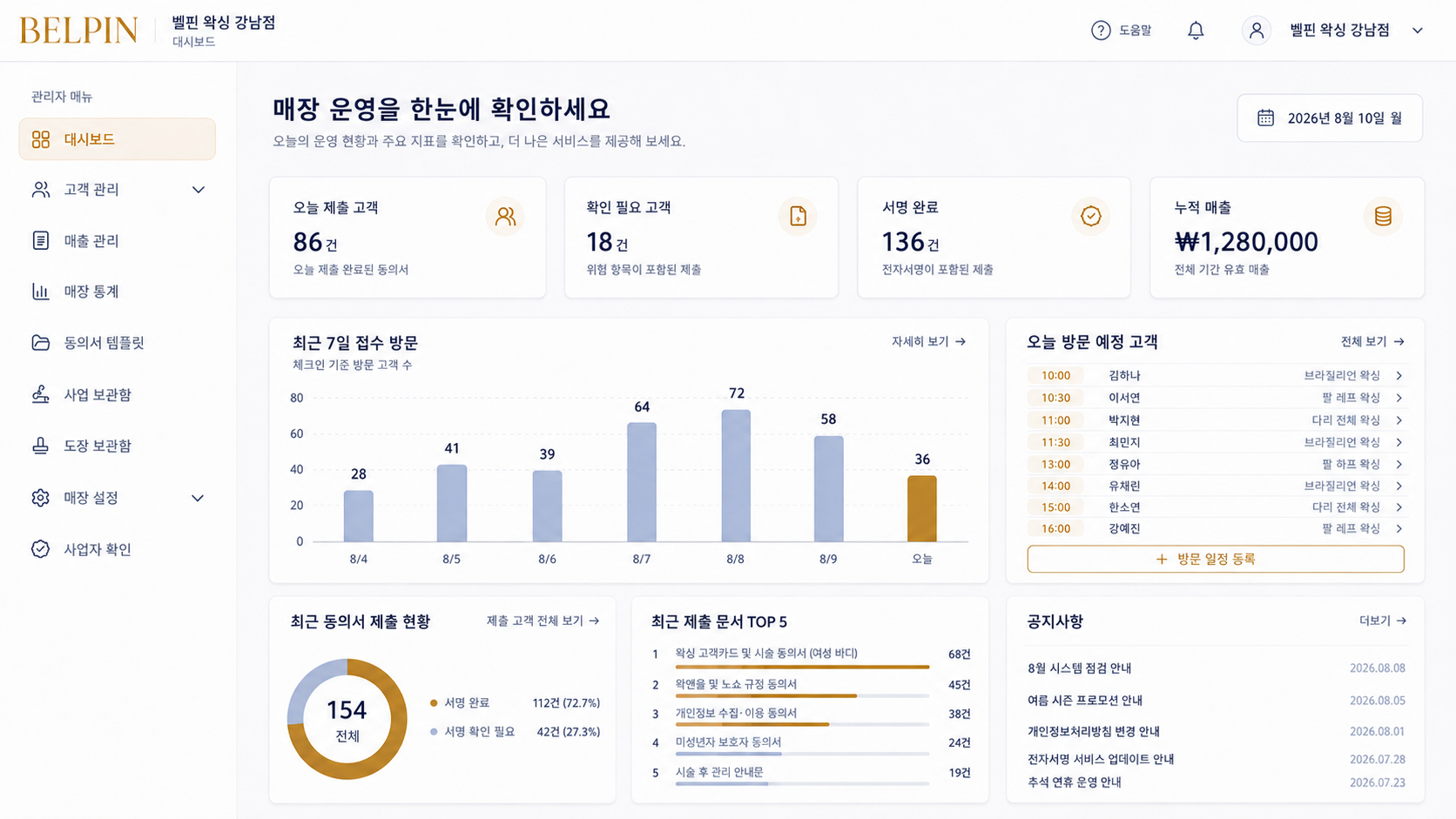The width and height of the screenshot is (1456, 819).
Task: Click the 8/4 bar showing 28 visits
Action: tap(359, 516)
